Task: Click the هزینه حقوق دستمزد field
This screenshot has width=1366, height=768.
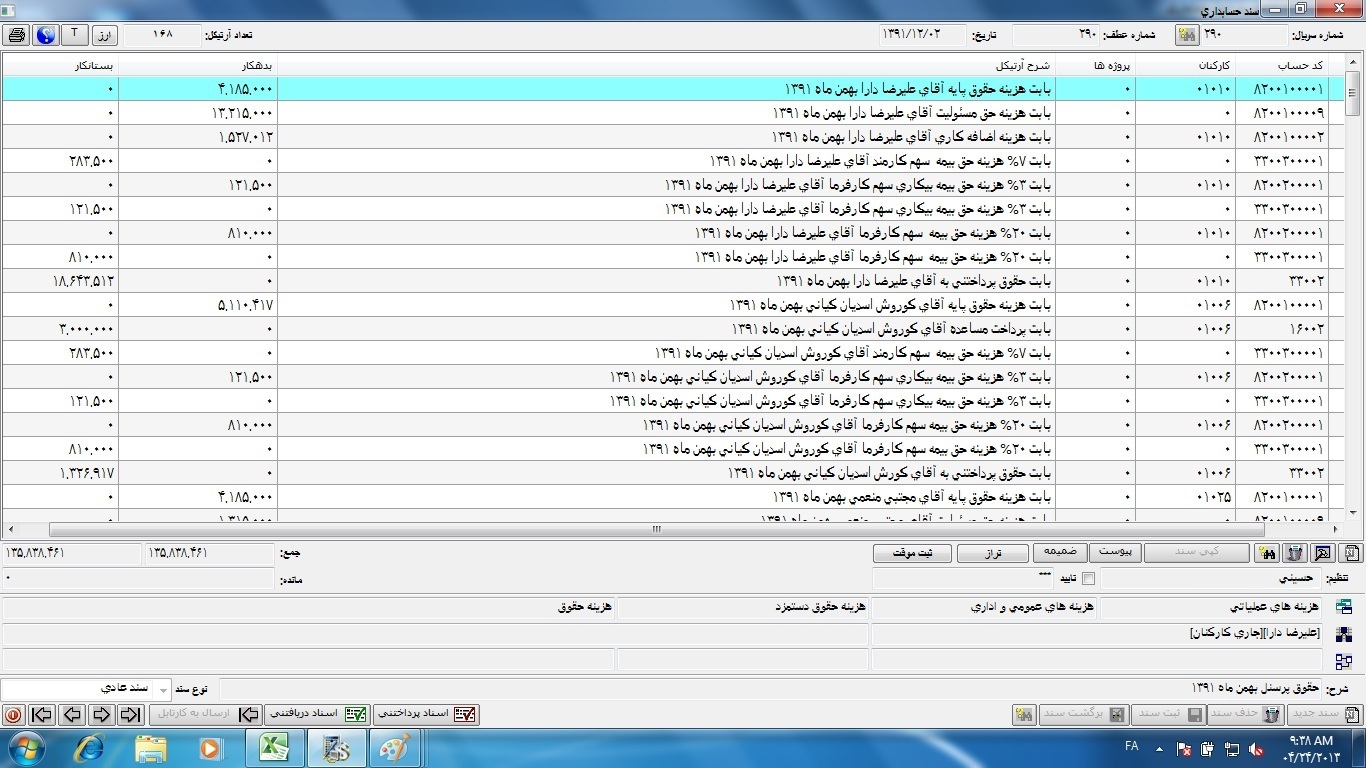Action: point(743,607)
